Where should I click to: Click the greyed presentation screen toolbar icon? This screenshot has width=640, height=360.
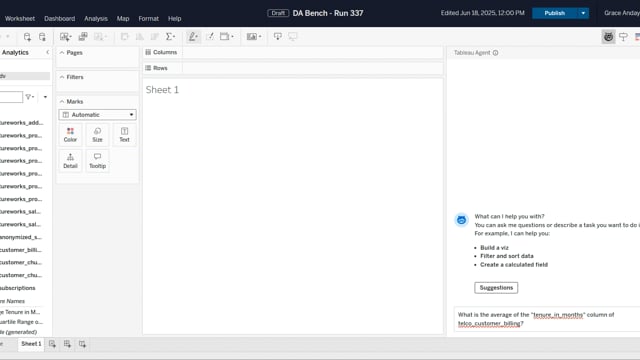coord(293,37)
